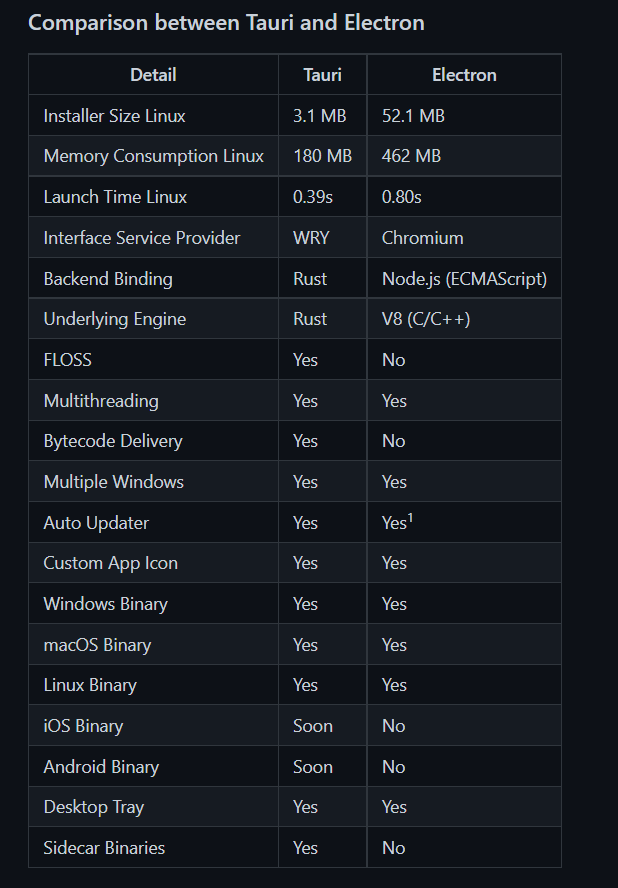The image size is (618, 888).
Task: Click the 52.1 MB installer size cell
Action: click(413, 116)
